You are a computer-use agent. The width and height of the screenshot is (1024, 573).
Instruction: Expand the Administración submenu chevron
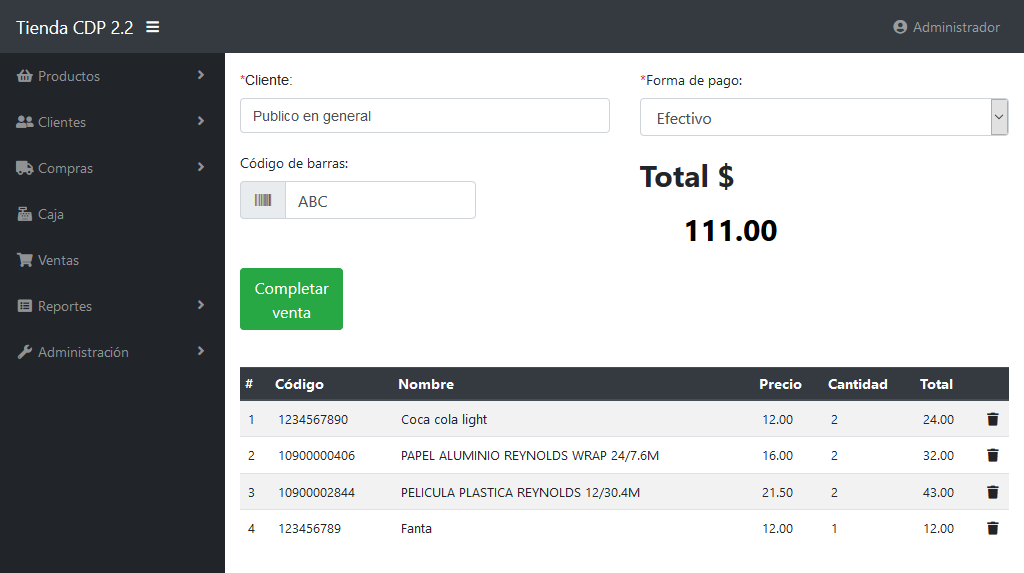[201, 351]
